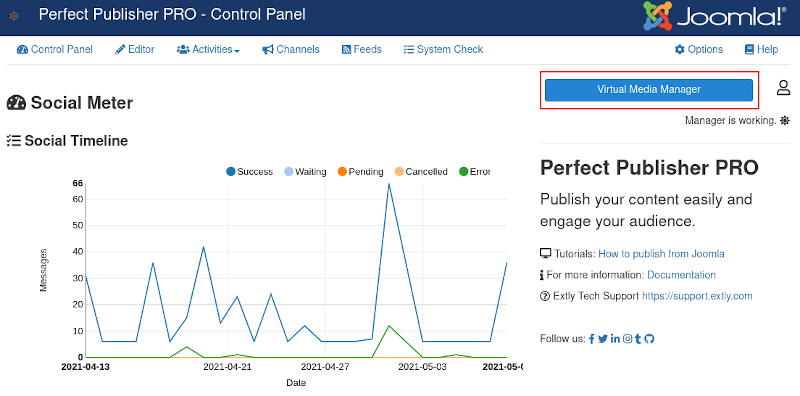
Task: Open the GitHub follow icon
Action: point(649,339)
